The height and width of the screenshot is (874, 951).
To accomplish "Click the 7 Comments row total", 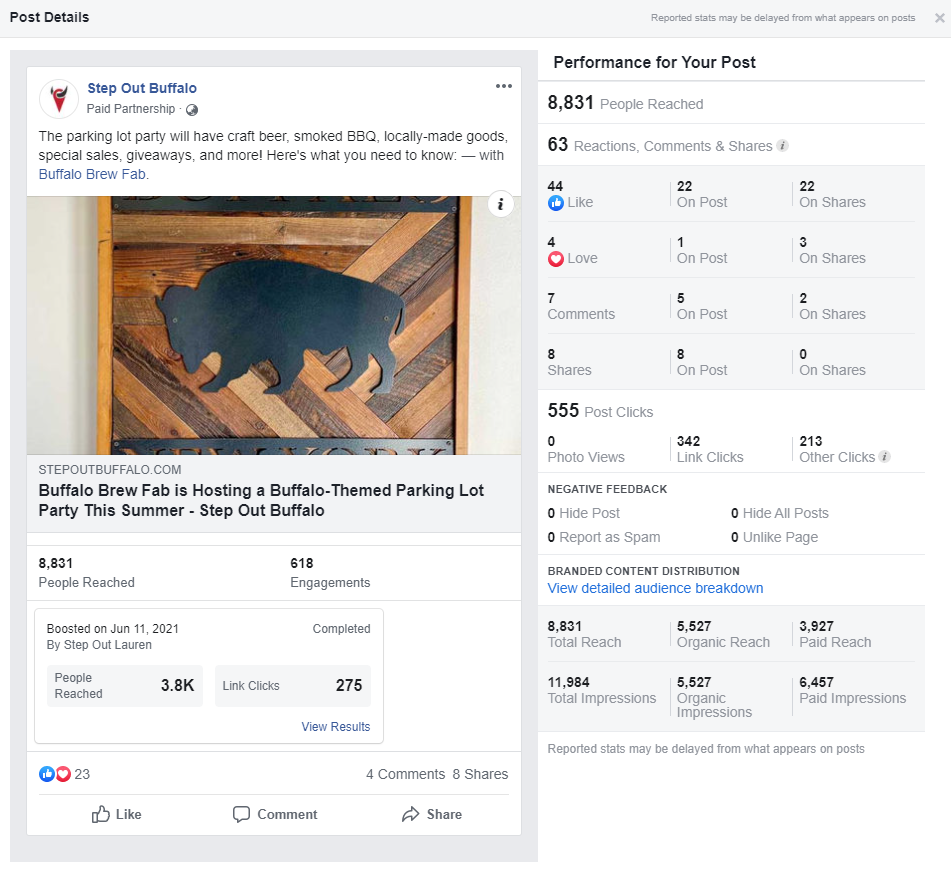I will (581, 306).
